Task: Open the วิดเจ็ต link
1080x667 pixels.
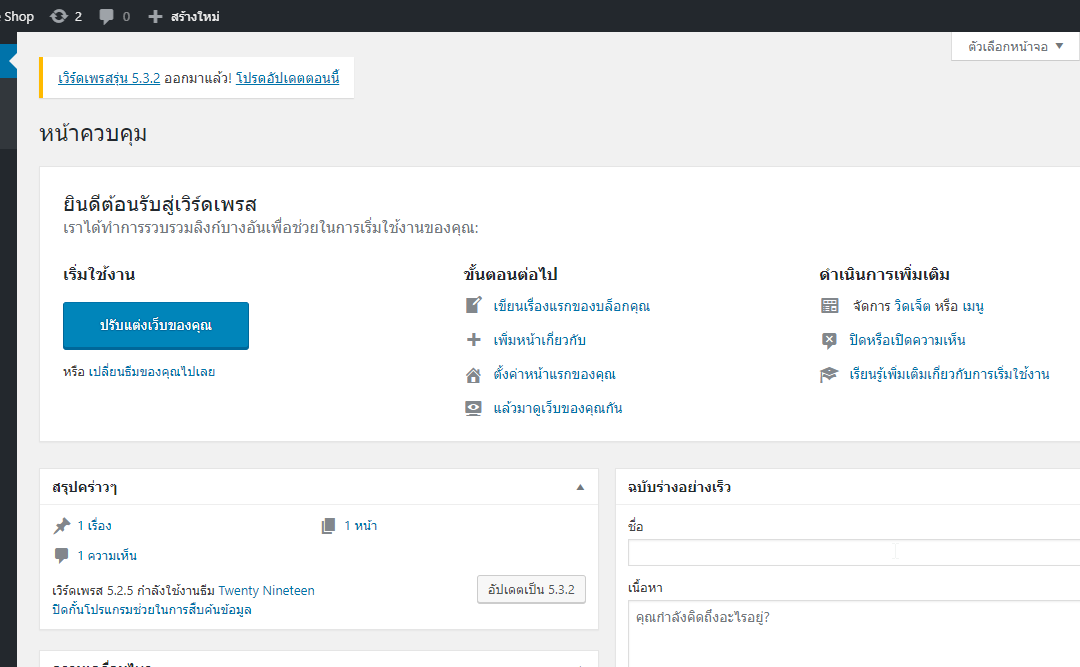Action: [x=912, y=306]
